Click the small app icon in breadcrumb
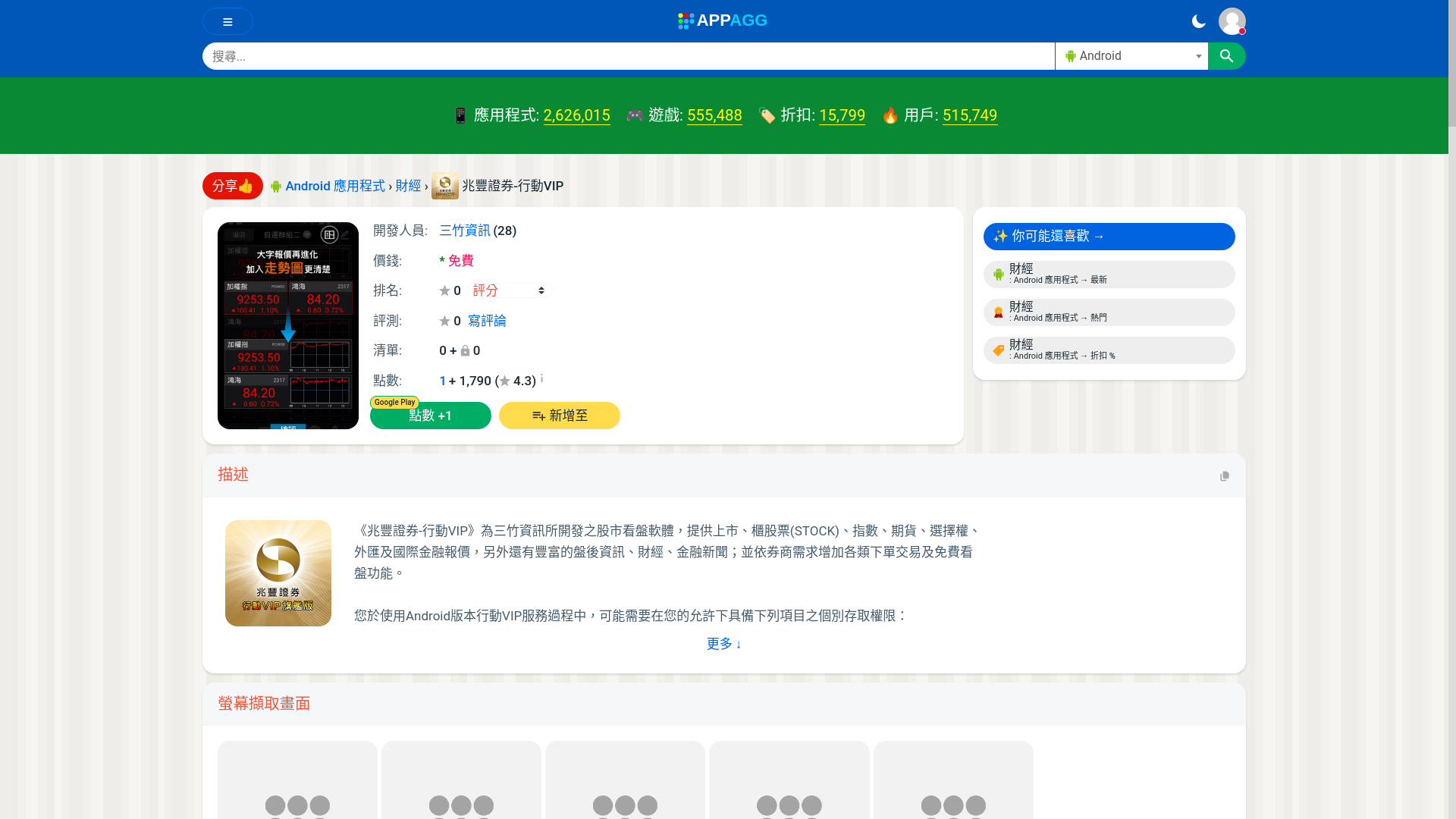This screenshot has width=1456, height=819. (445, 186)
